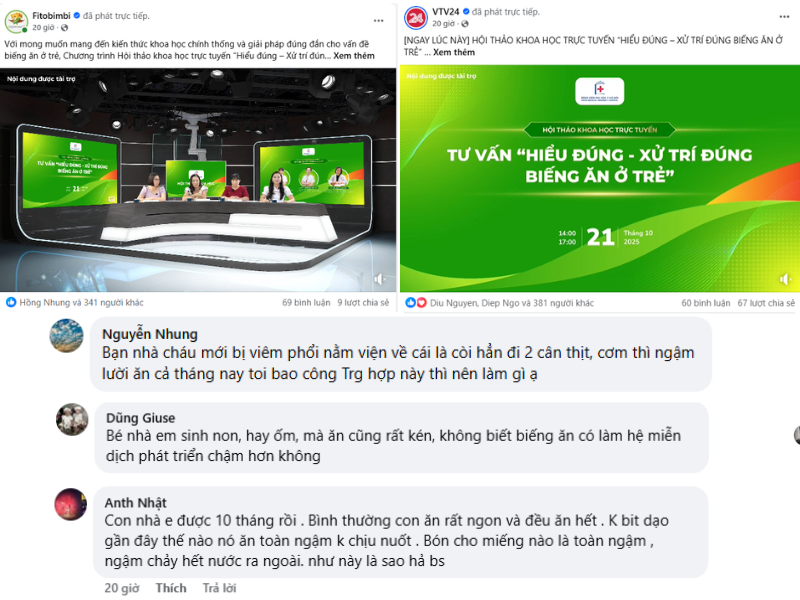The image size is (800, 600).
Task: Open 67 lượt chia sẻ count
Action: pos(766,303)
